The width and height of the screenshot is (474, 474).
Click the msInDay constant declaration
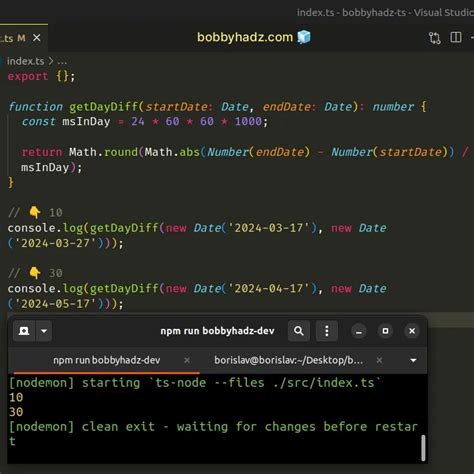(86, 121)
